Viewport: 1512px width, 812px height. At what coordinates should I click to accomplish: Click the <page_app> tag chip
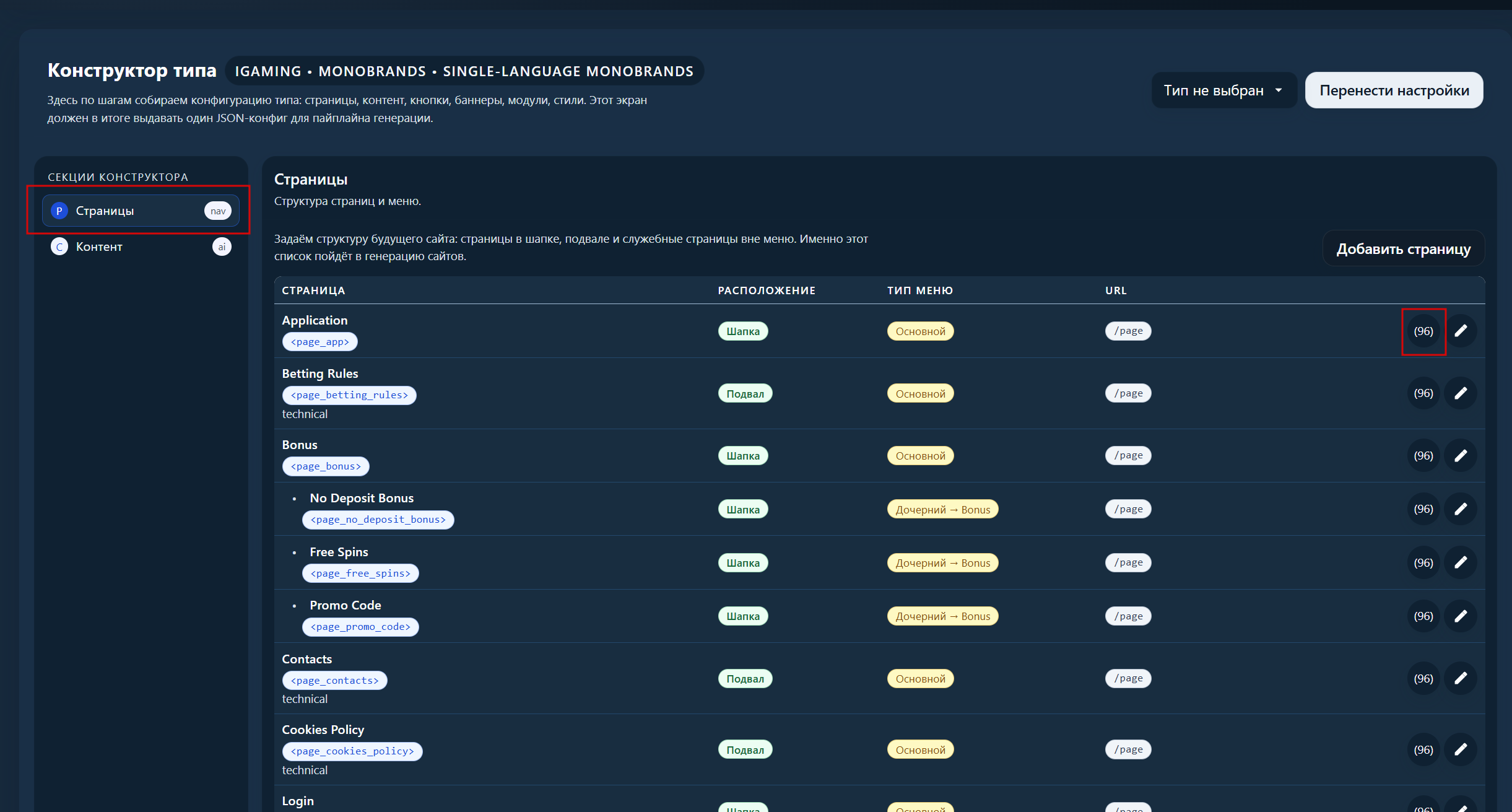point(320,342)
